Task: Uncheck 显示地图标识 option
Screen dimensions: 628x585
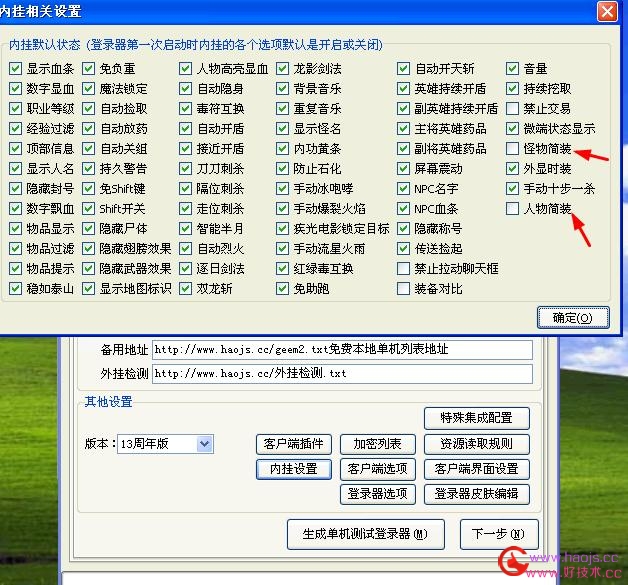Action: [x=88, y=289]
